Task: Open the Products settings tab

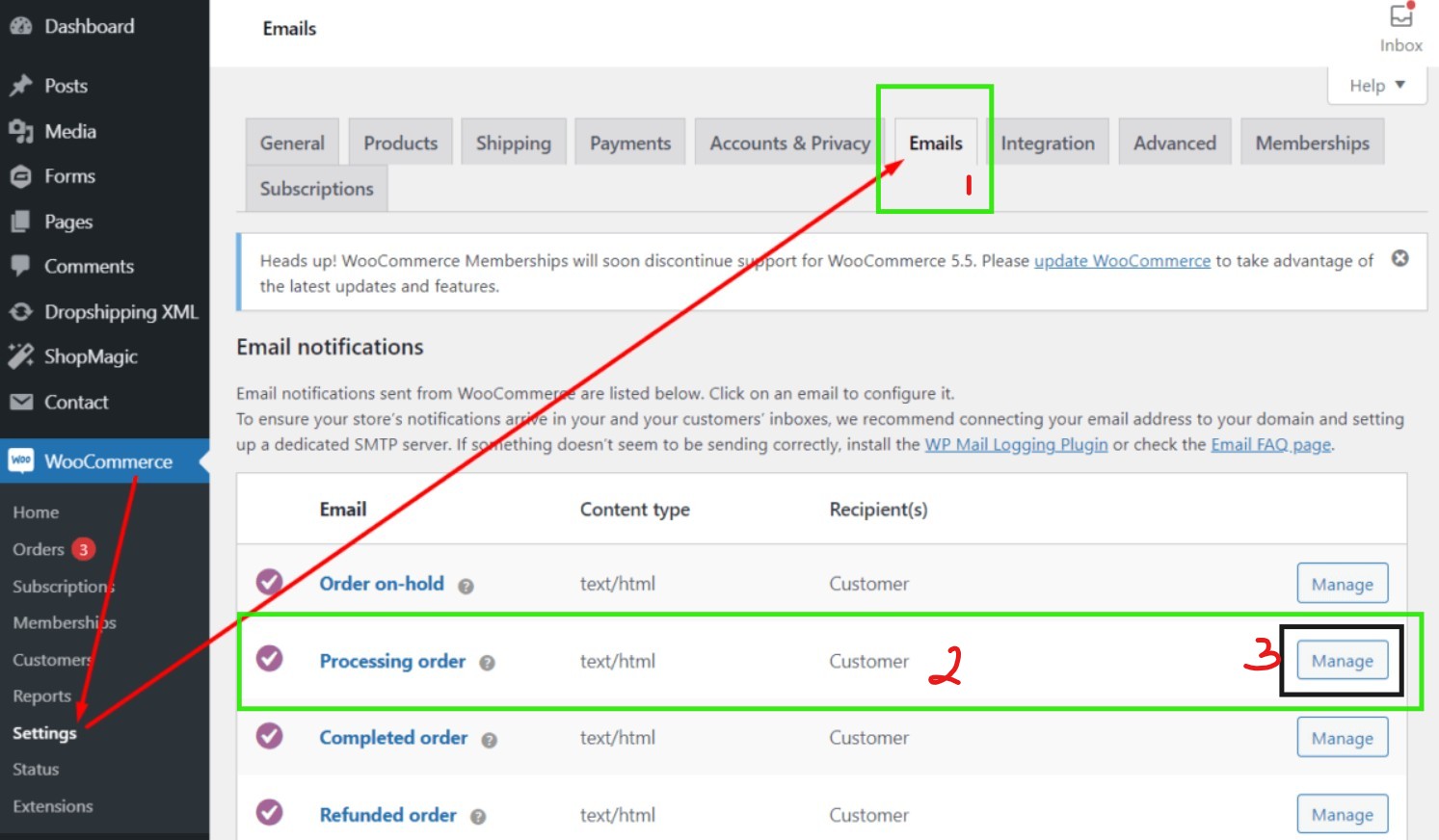Action: [x=400, y=143]
